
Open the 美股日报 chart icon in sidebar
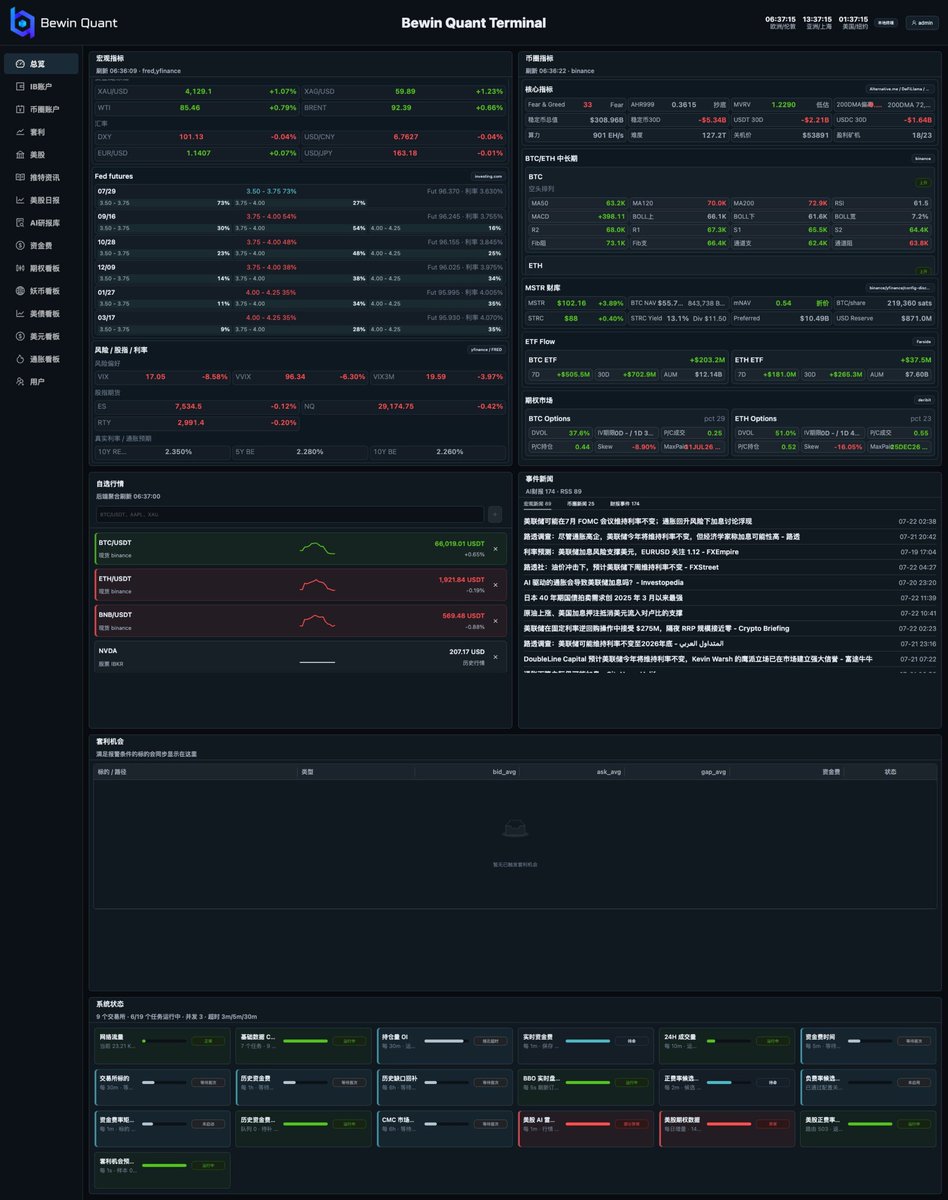click(20, 200)
